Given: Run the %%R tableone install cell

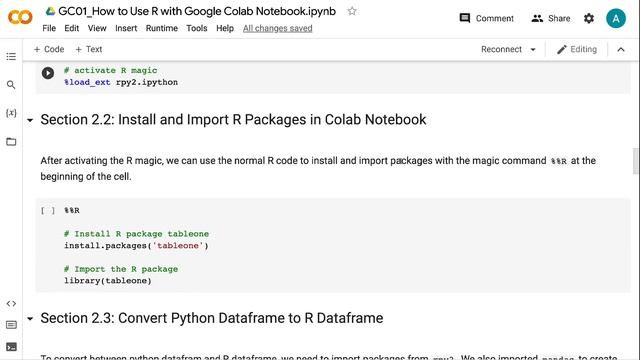Looking at the screenshot, I should coord(48,211).
